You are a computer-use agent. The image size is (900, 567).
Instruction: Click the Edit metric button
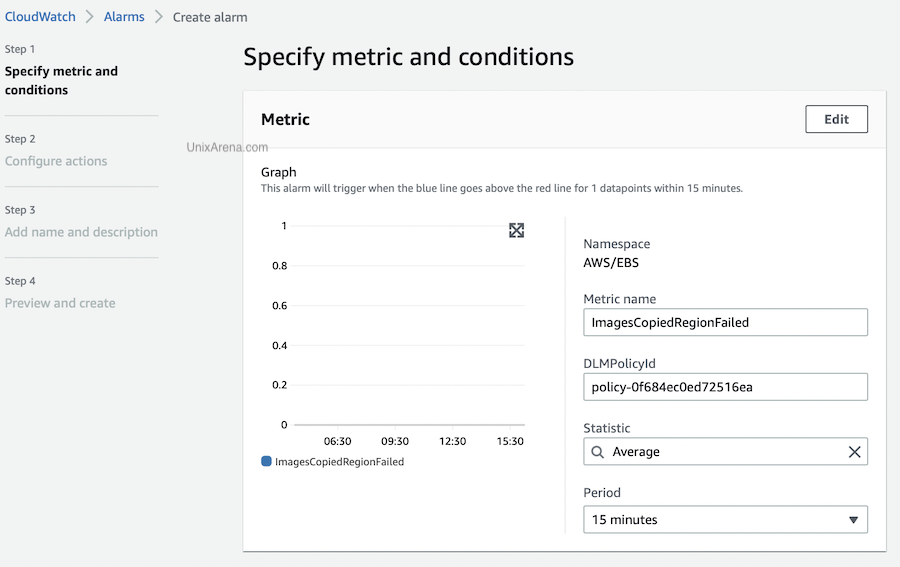pos(836,119)
